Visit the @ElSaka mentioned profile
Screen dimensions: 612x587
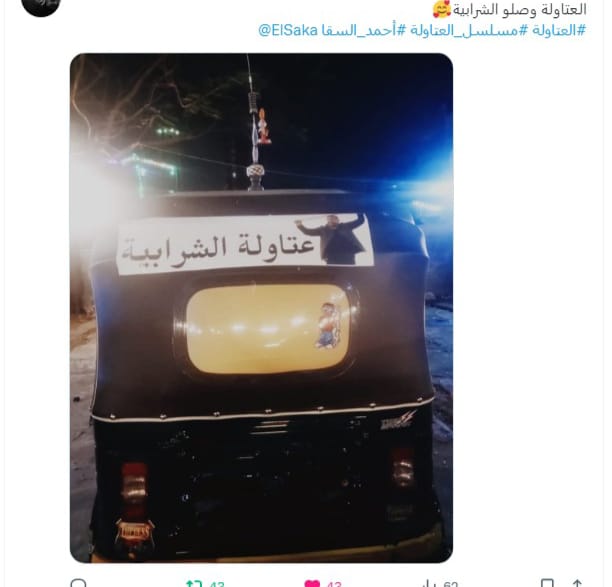coord(288,30)
